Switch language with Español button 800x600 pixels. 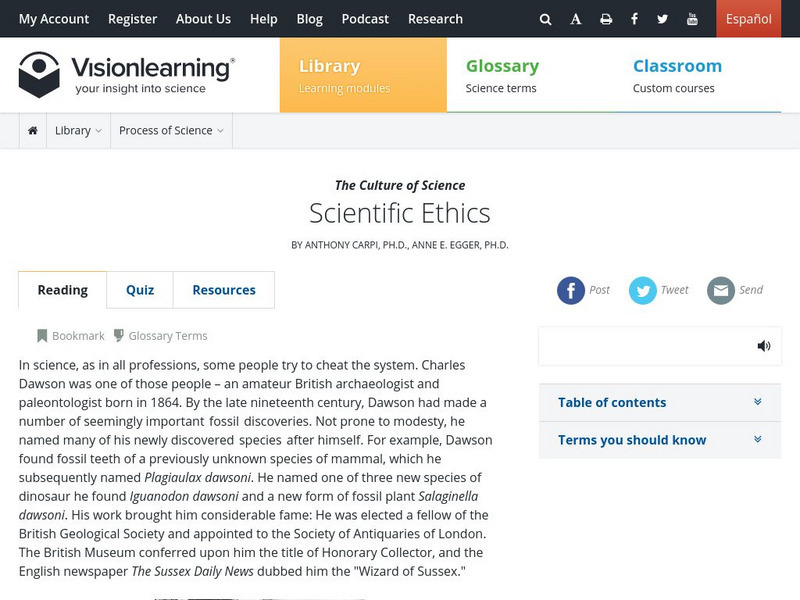click(x=748, y=19)
